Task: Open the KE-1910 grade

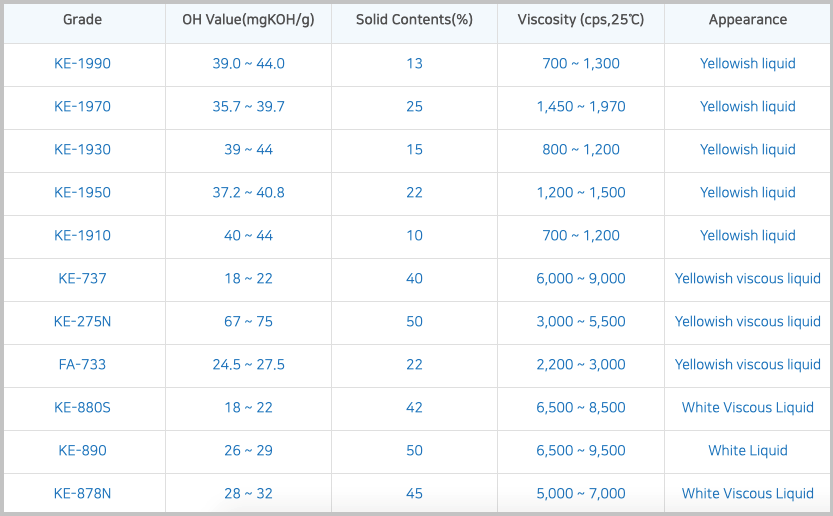Action: 83,235
